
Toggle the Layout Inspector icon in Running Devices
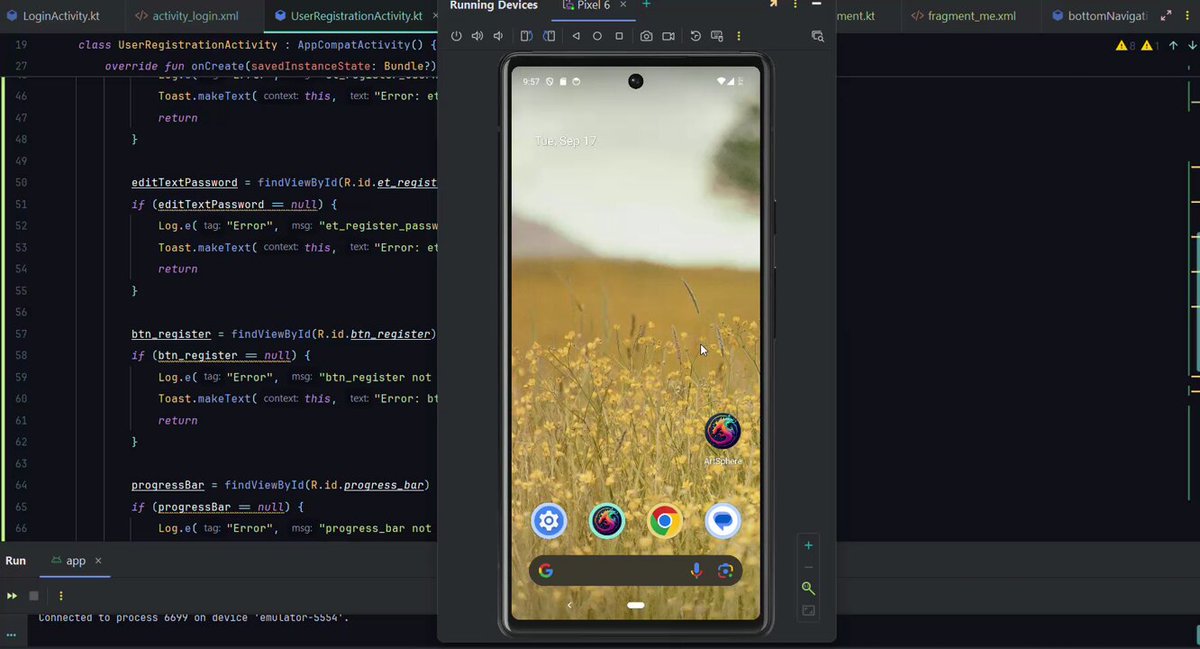coord(817,36)
